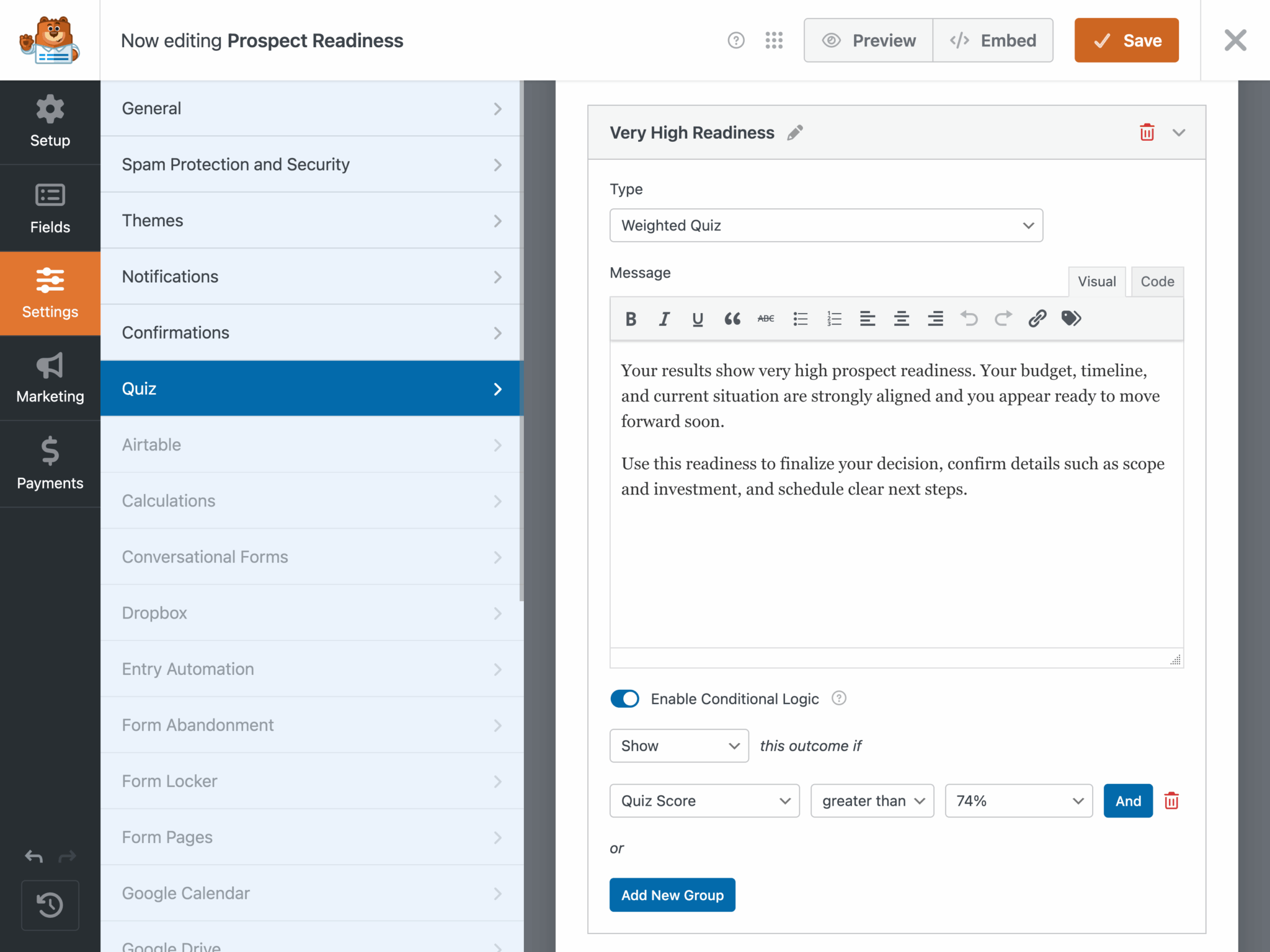Screen dimensions: 1270x952
Task: Create a numbered list in the editor
Action: click(x=834, y=319)
